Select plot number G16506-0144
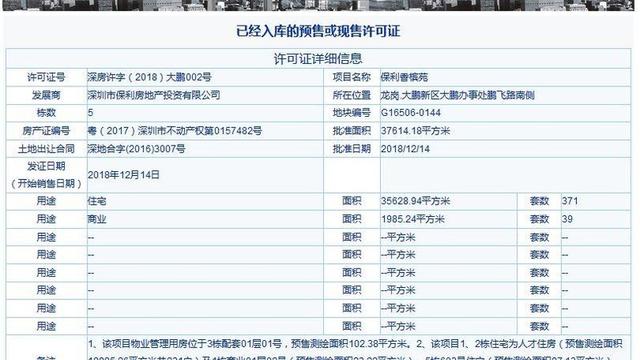 click(411, 113)
